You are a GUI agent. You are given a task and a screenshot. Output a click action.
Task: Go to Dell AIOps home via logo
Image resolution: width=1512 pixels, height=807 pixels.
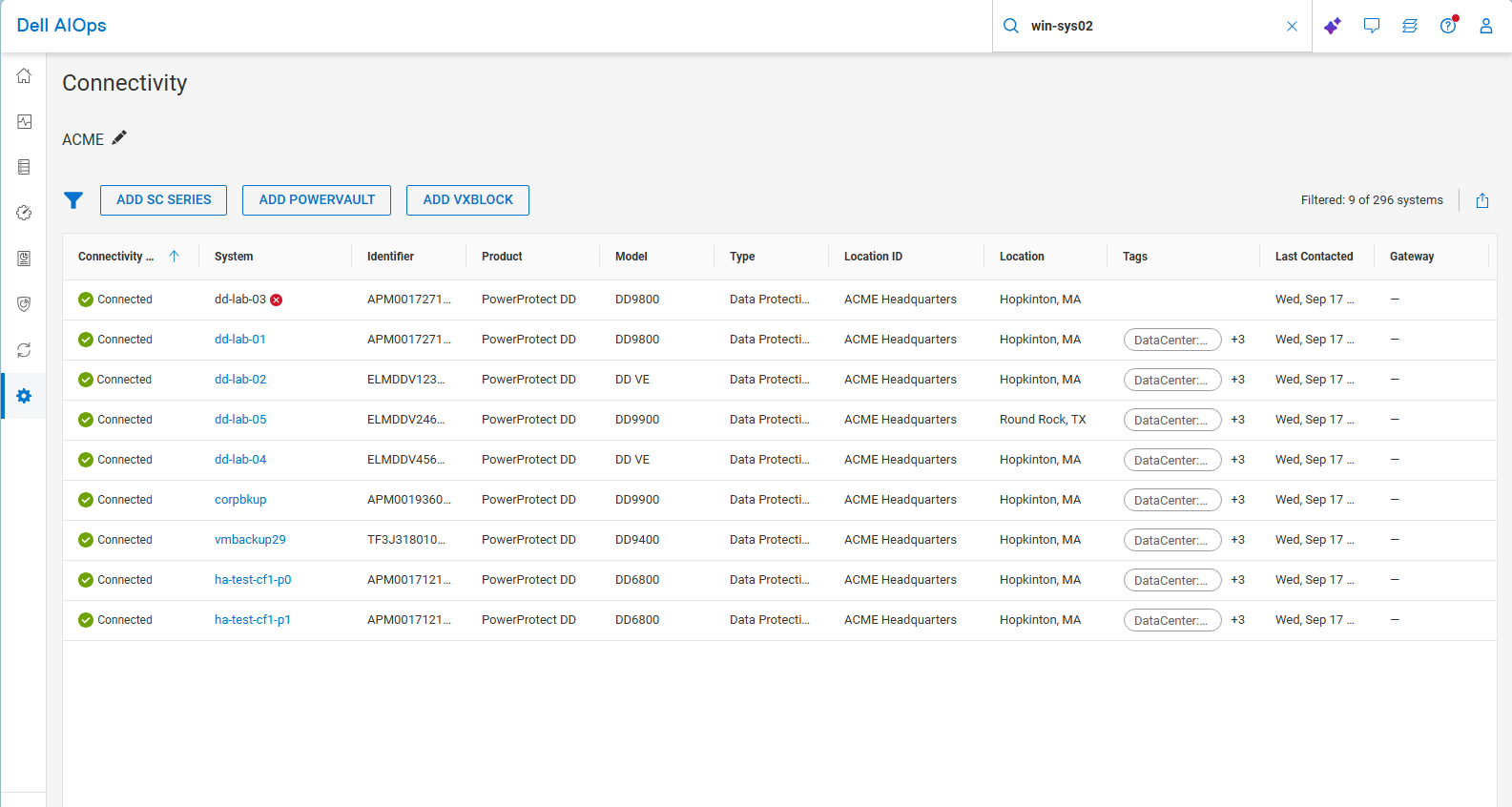tap(61, 26)
